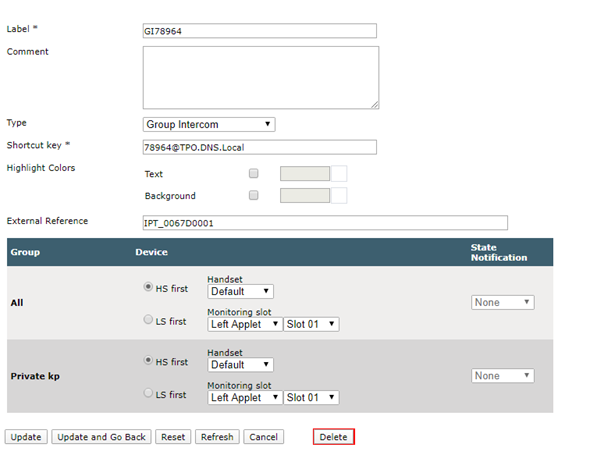Click the Text highlight color value box

click(x=305, y=174)
